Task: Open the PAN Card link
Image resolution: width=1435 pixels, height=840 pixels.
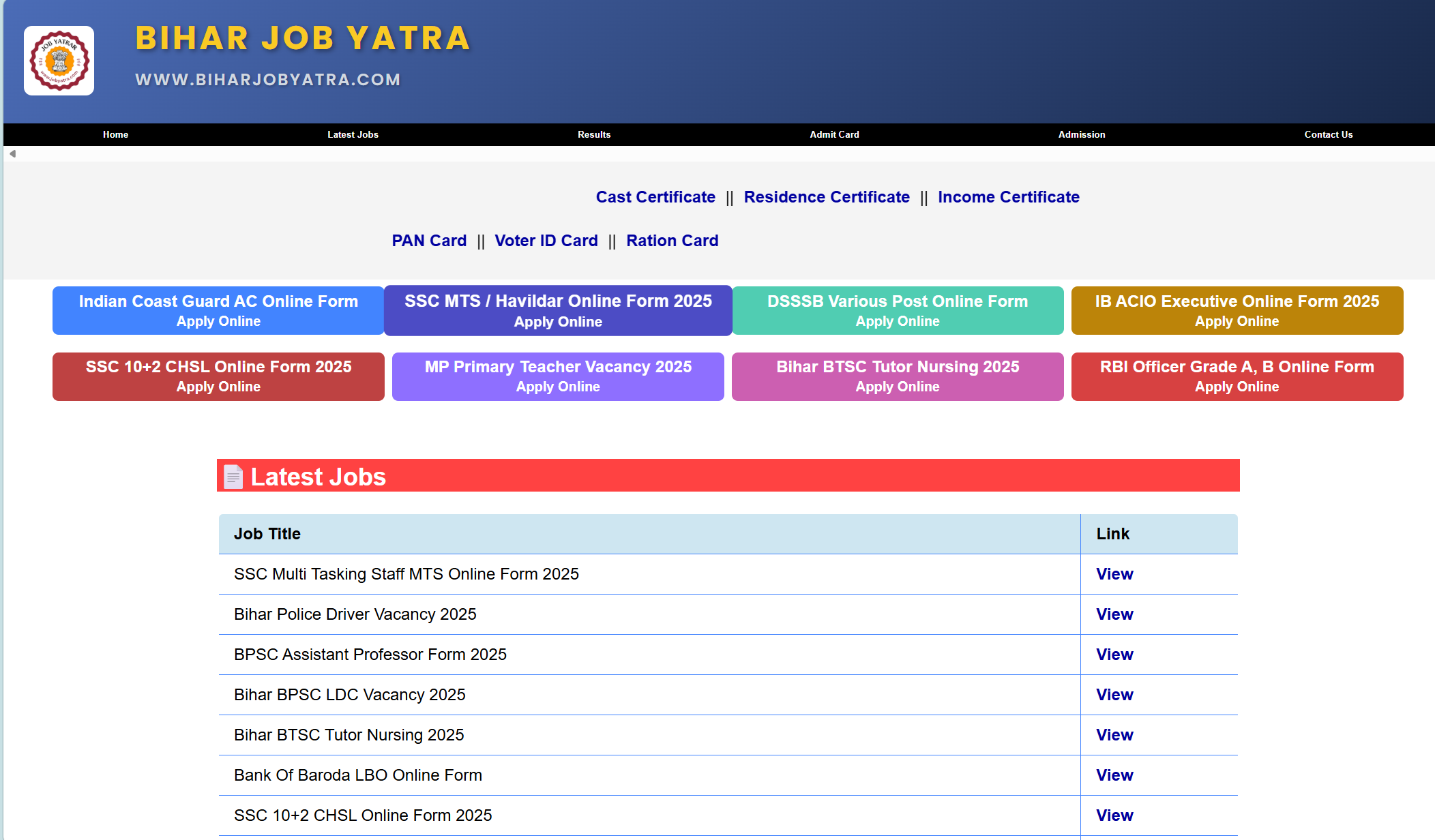Action: (x=429, y=241)
